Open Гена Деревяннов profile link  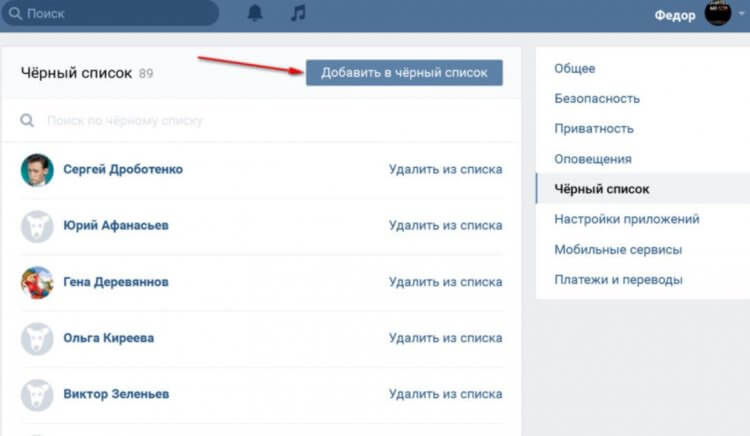tap(116, 282)
